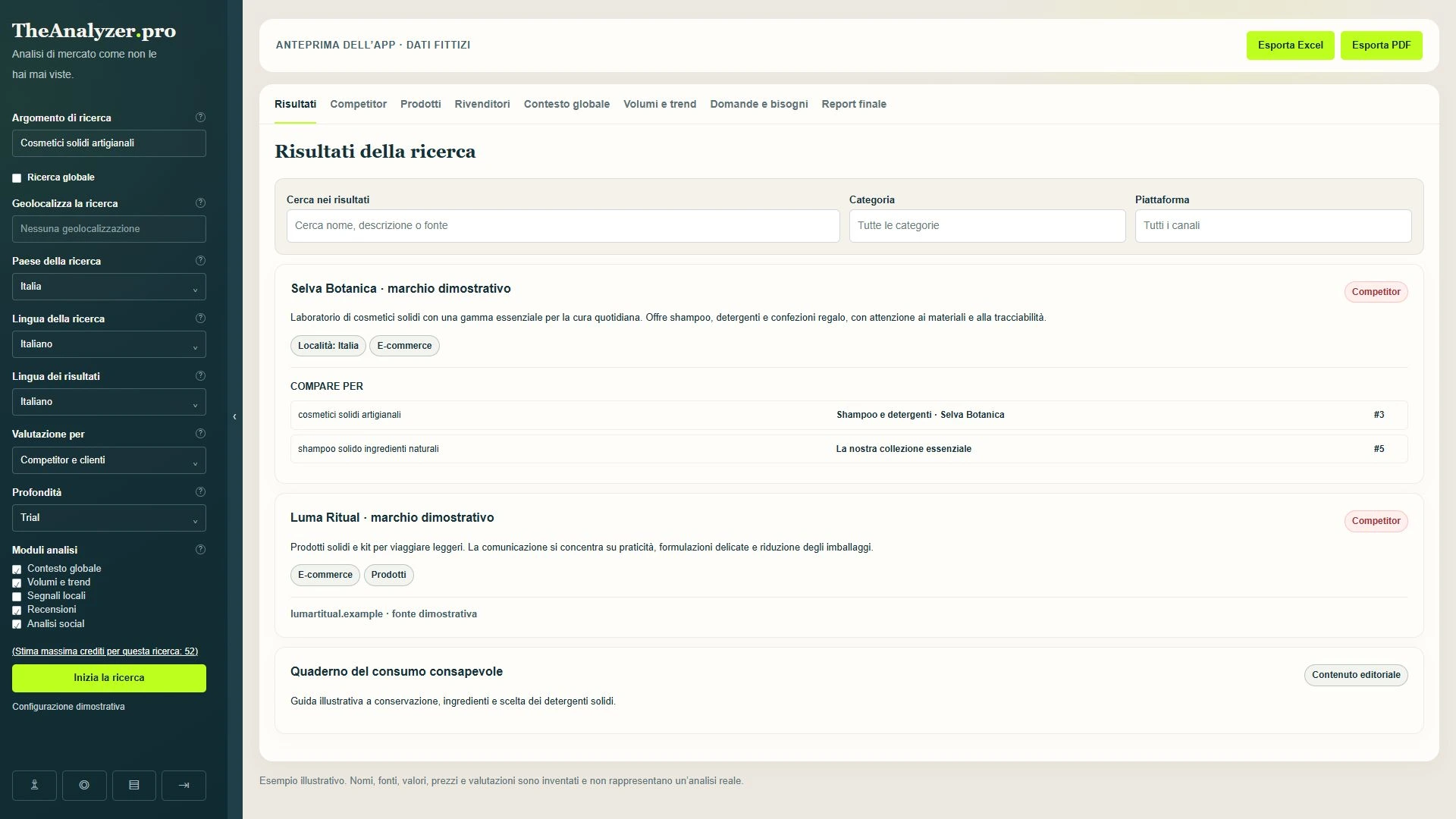Open help icon beside Profondità

point(200,492)
